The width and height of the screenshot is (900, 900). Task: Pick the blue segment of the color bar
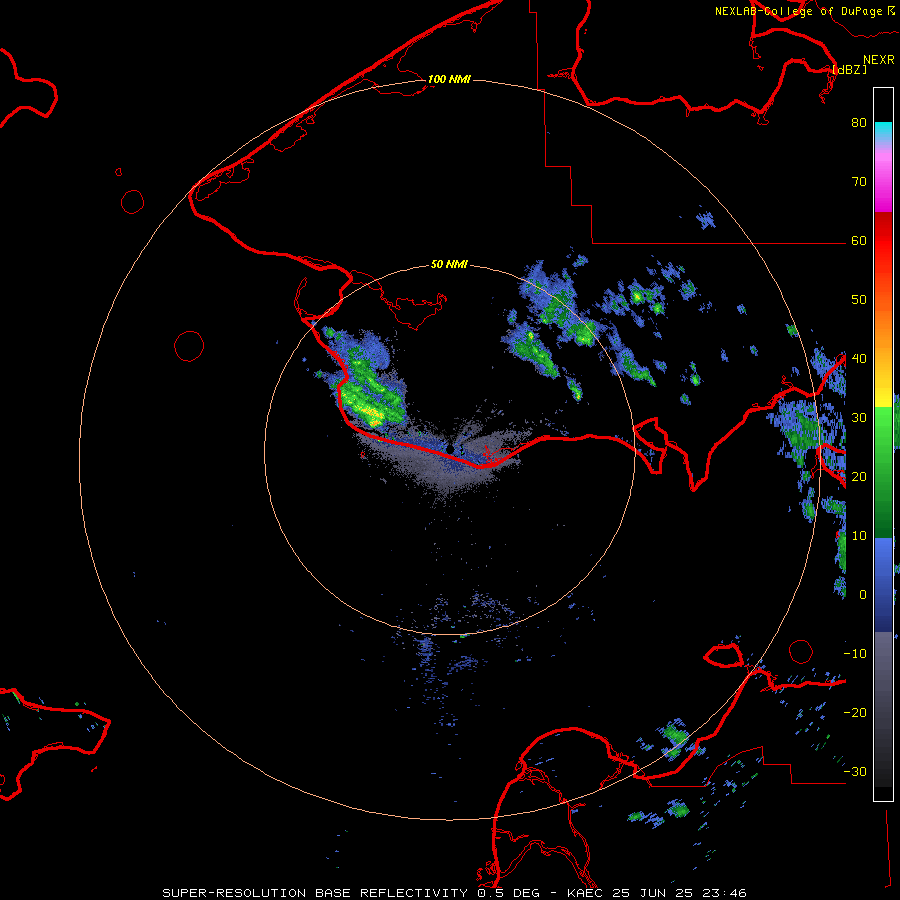883,584
